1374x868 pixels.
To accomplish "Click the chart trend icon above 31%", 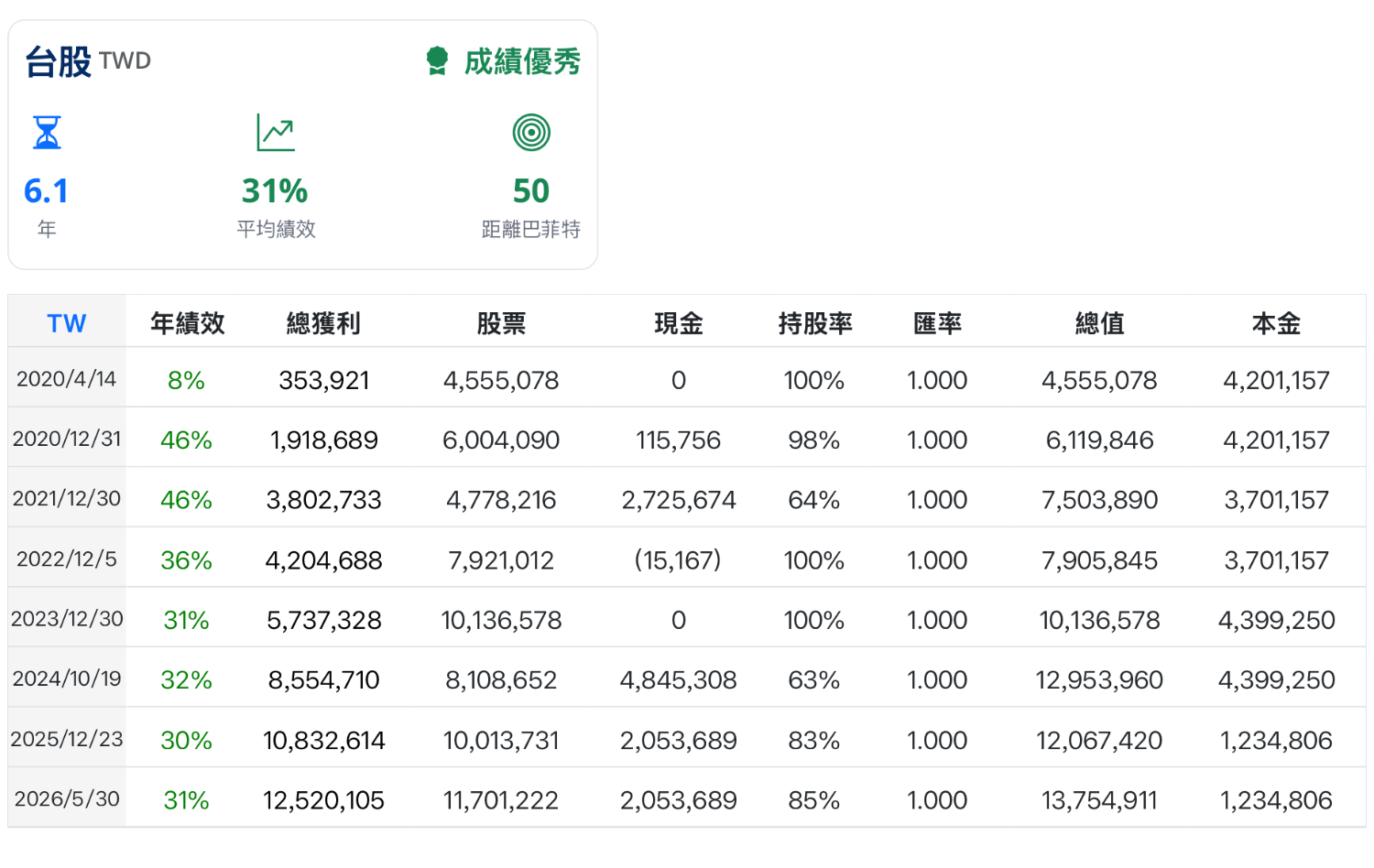I will (x=275, y=133).
